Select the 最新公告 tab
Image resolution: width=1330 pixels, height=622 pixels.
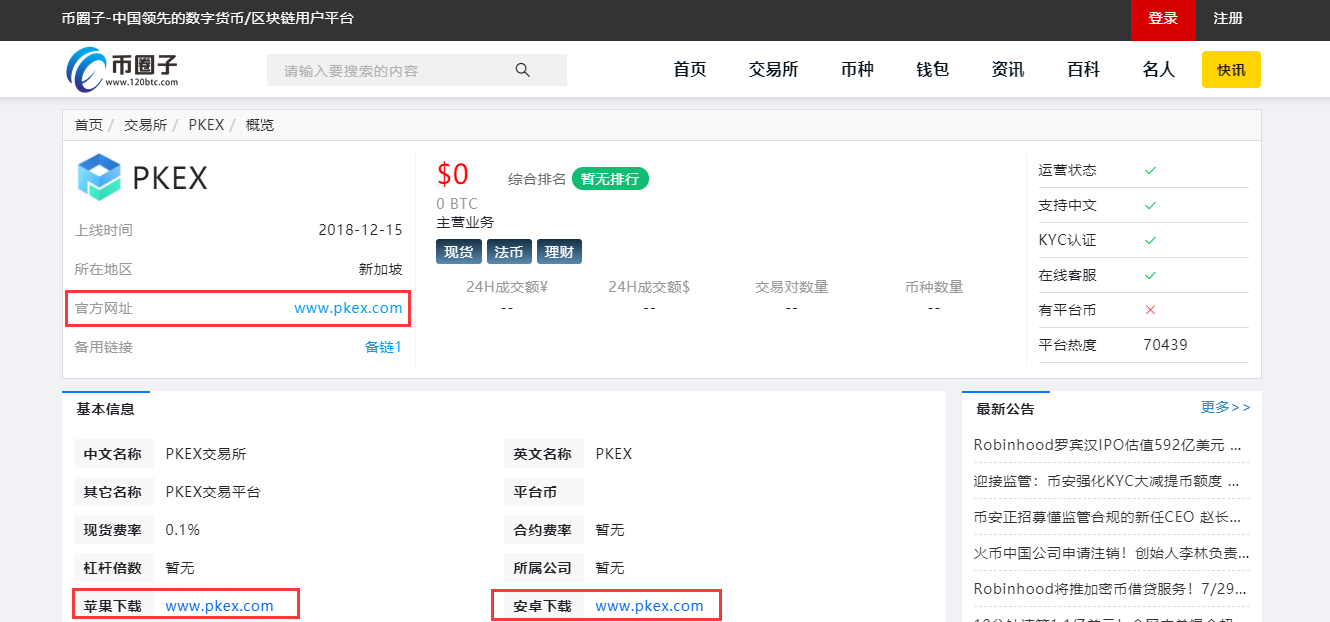point(1006,409)
